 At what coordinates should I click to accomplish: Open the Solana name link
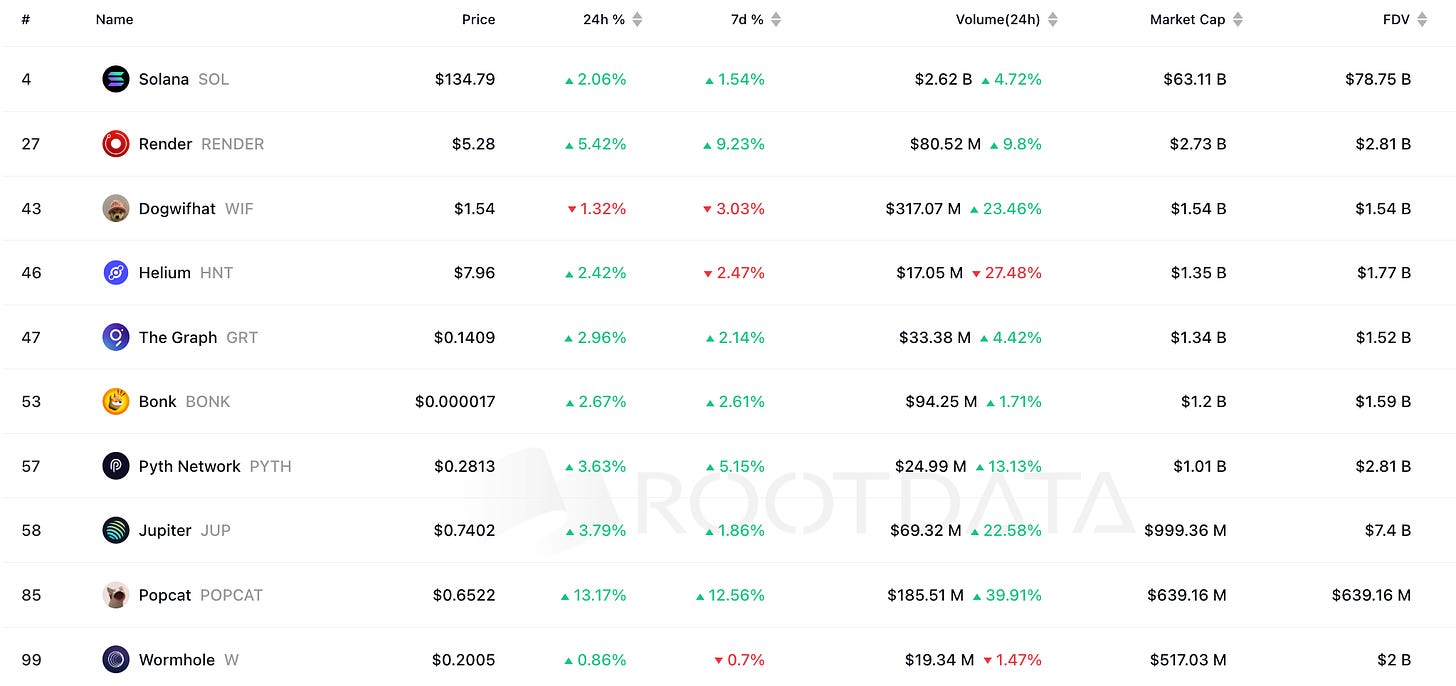(x=164, y=79)
